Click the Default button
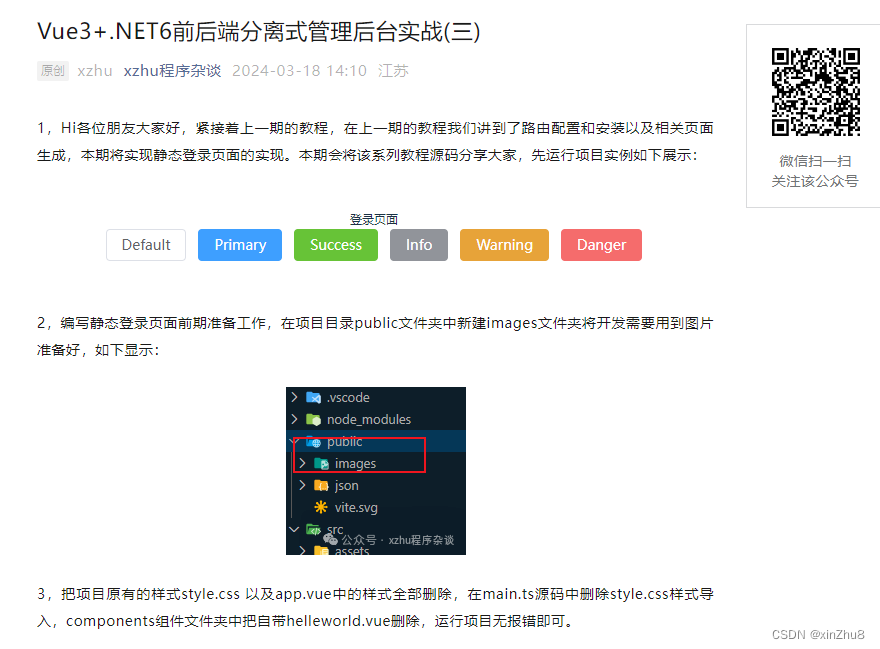Image resolution: width=880 pixels, height=649 pixels. (145, 244)
